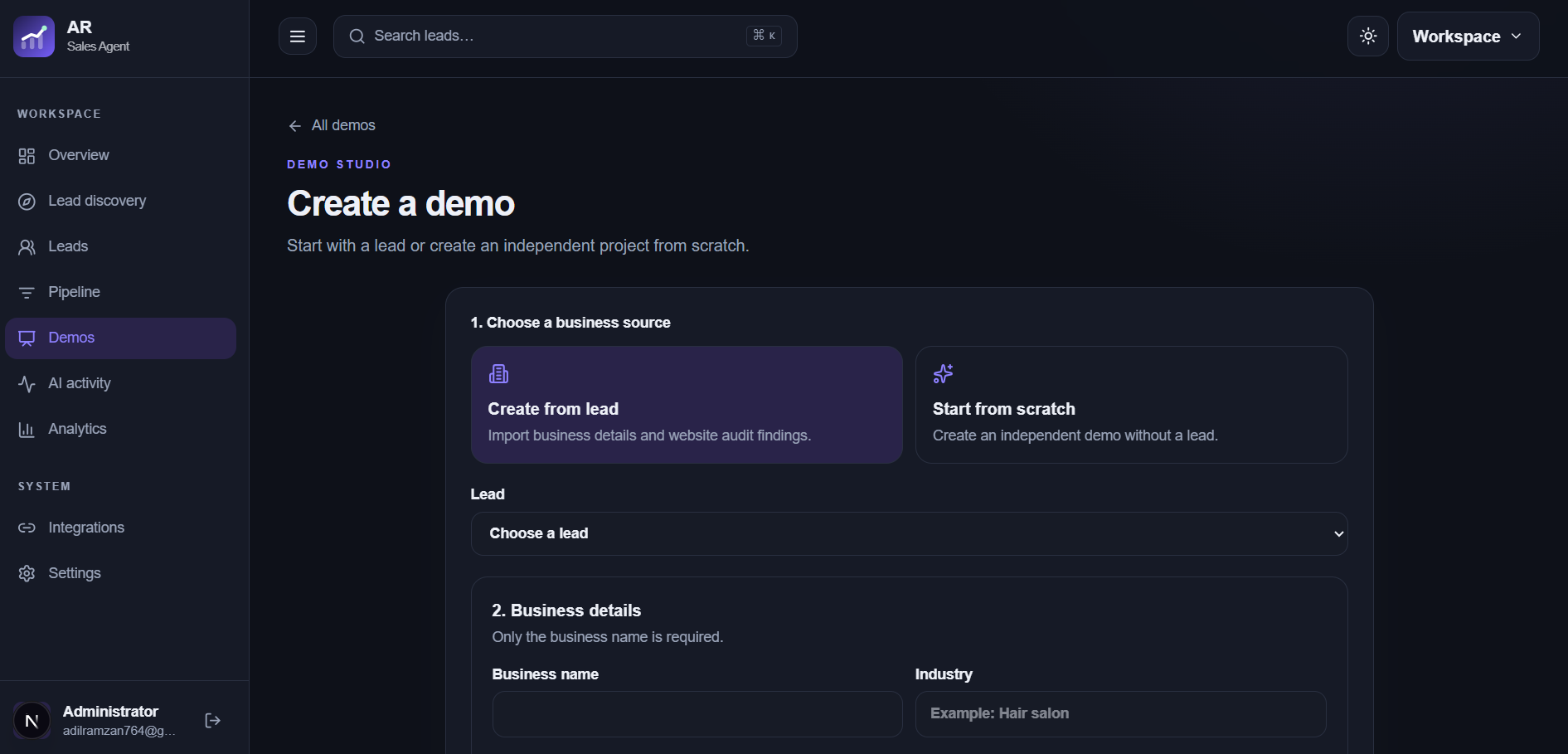Click the Administrator avatar
Image resolution: width=1568 pixels, height=754 pixels.
32,720
